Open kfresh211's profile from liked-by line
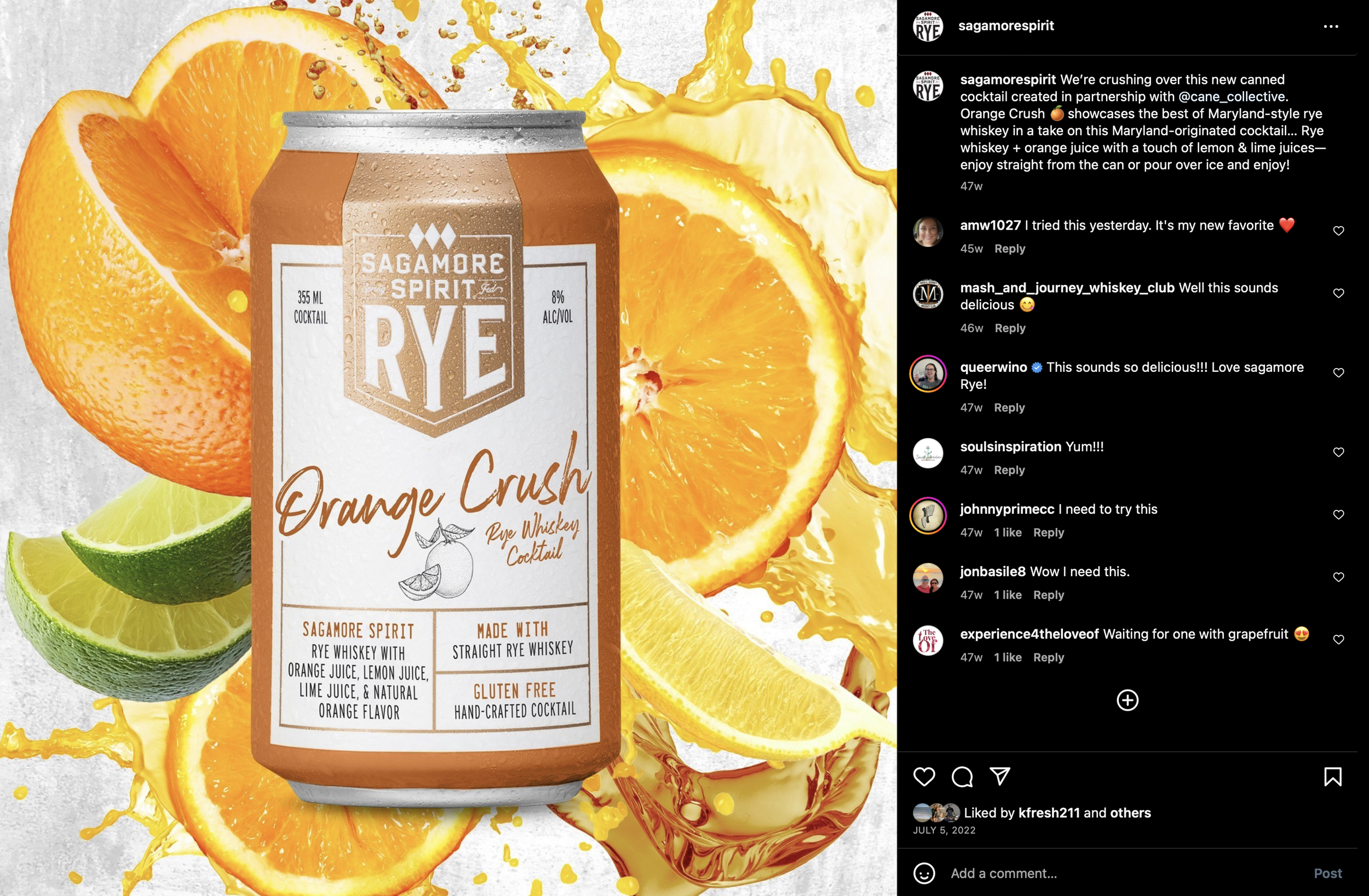1369x896 pixels. click(x=1049, y=813)
